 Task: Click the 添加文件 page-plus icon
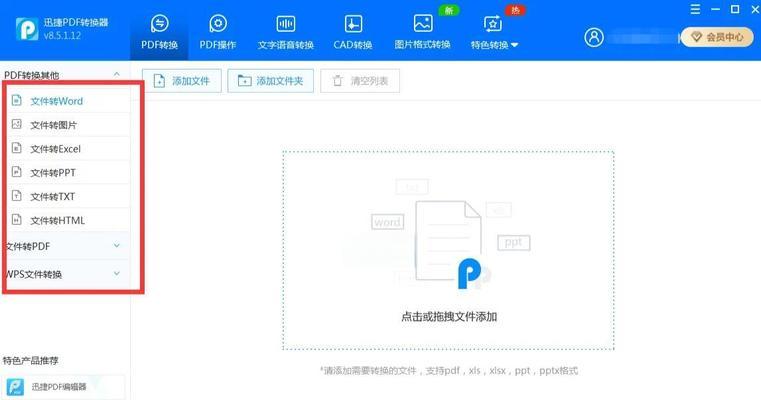click(x=159, y=81)
